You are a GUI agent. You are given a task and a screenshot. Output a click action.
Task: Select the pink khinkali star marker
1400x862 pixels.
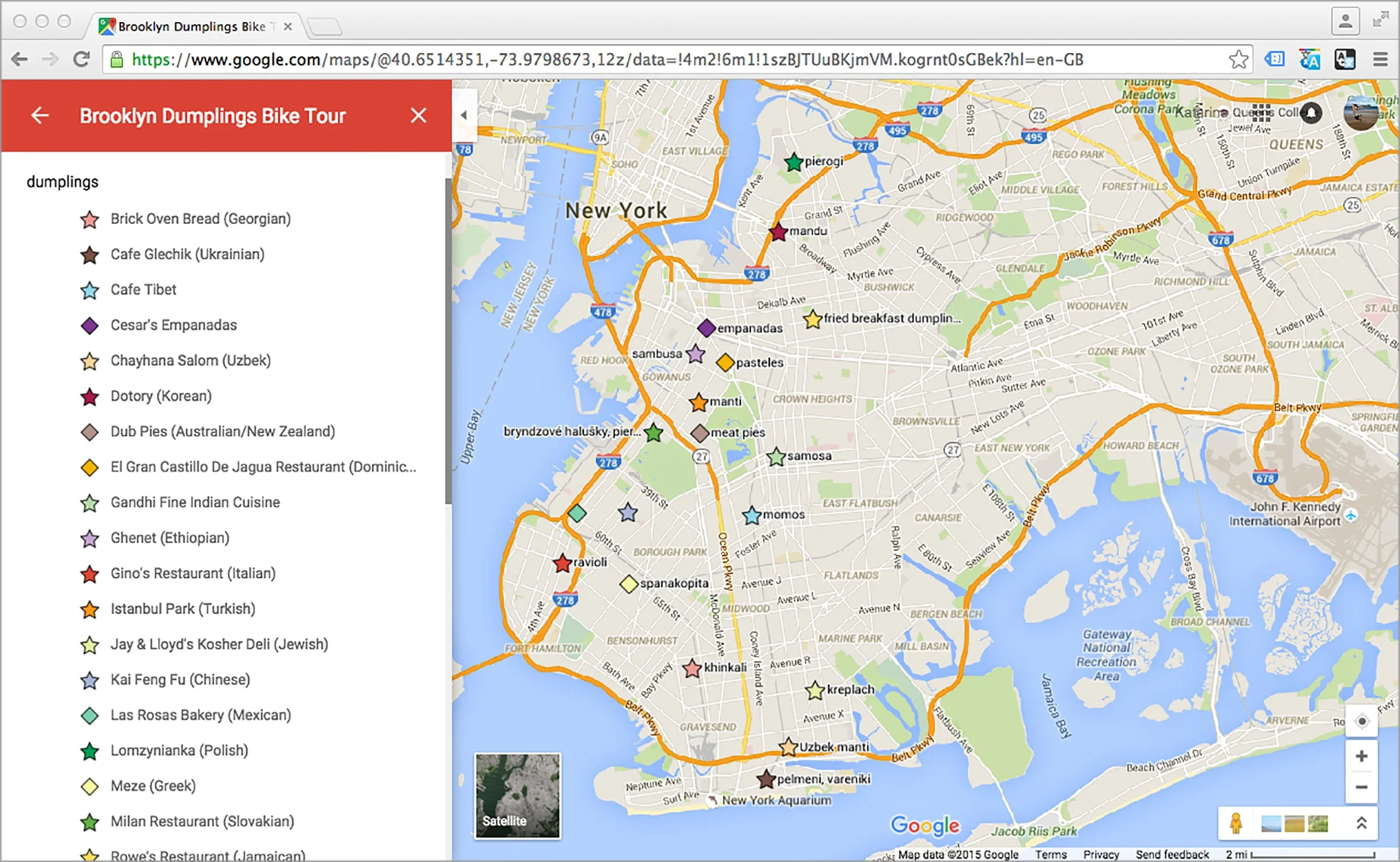coord(692,668)
